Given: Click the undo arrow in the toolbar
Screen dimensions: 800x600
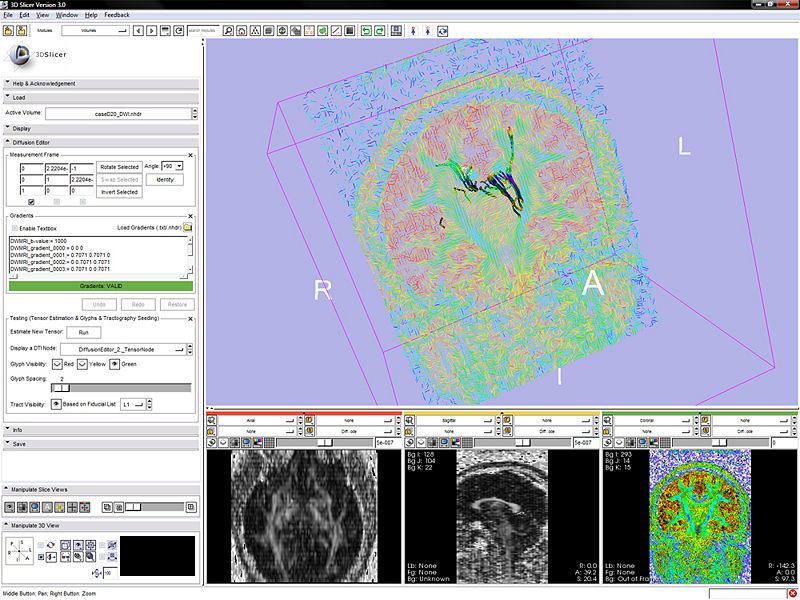Looking at the screenshot, I should coord(366,31).
